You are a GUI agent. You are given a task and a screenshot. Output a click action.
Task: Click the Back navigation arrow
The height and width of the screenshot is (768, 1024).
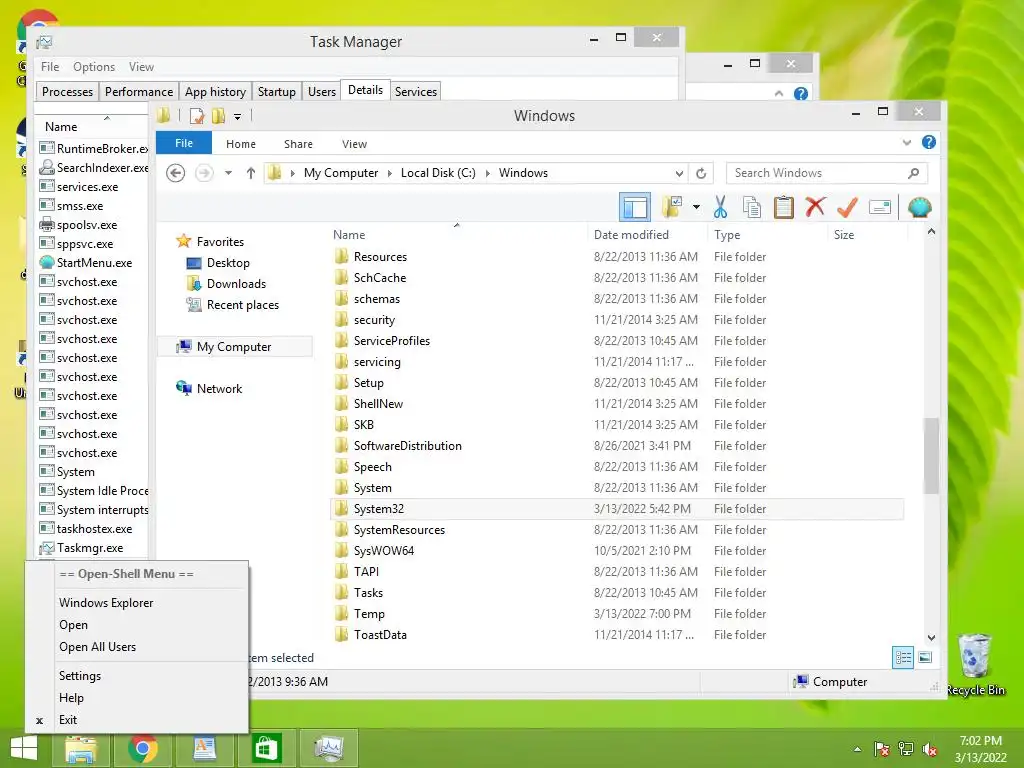pos(175,173)
